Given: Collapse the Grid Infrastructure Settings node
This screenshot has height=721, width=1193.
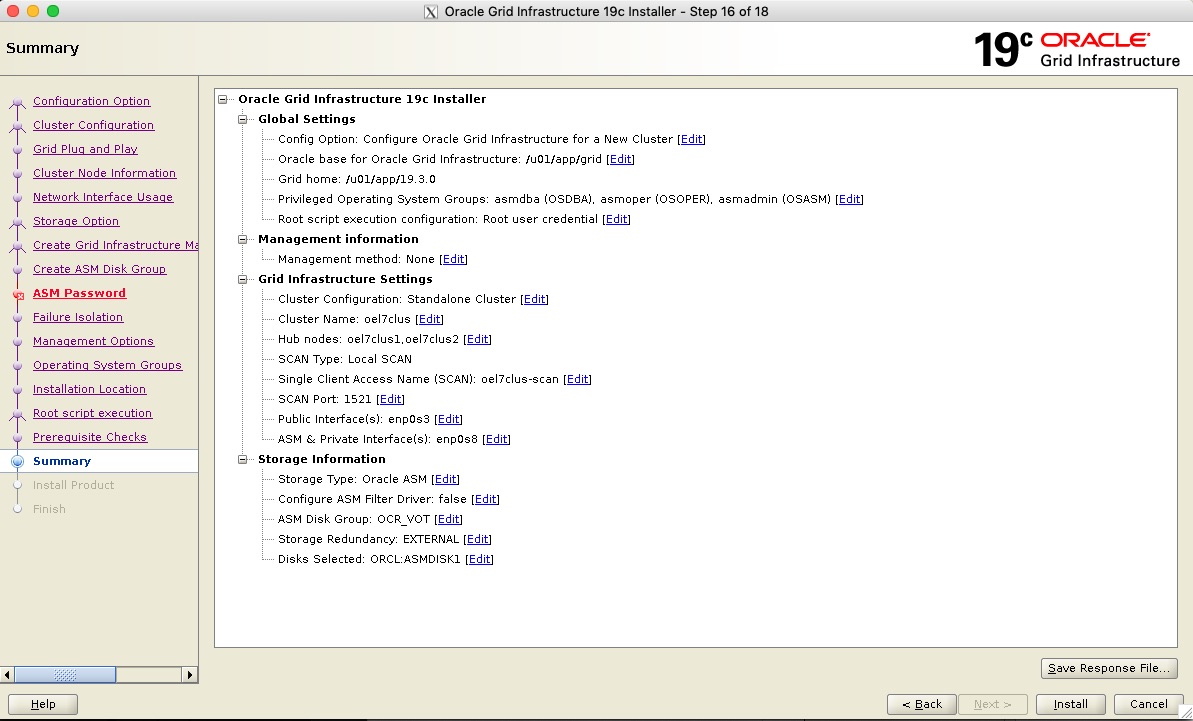Looking at the screenshot, I should pos(243,279).
